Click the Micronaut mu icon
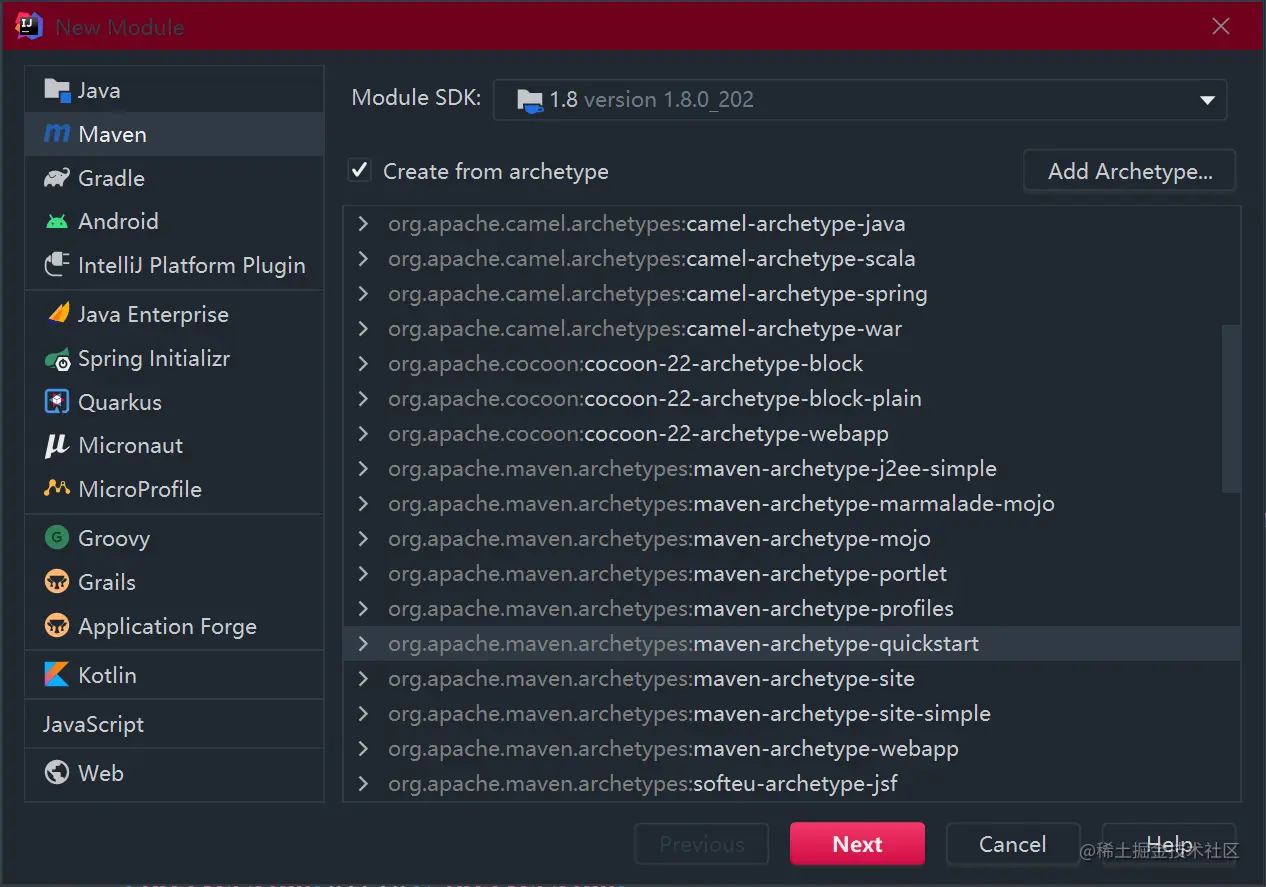This screenshot has width=1266, height=887. pos(57,446)
